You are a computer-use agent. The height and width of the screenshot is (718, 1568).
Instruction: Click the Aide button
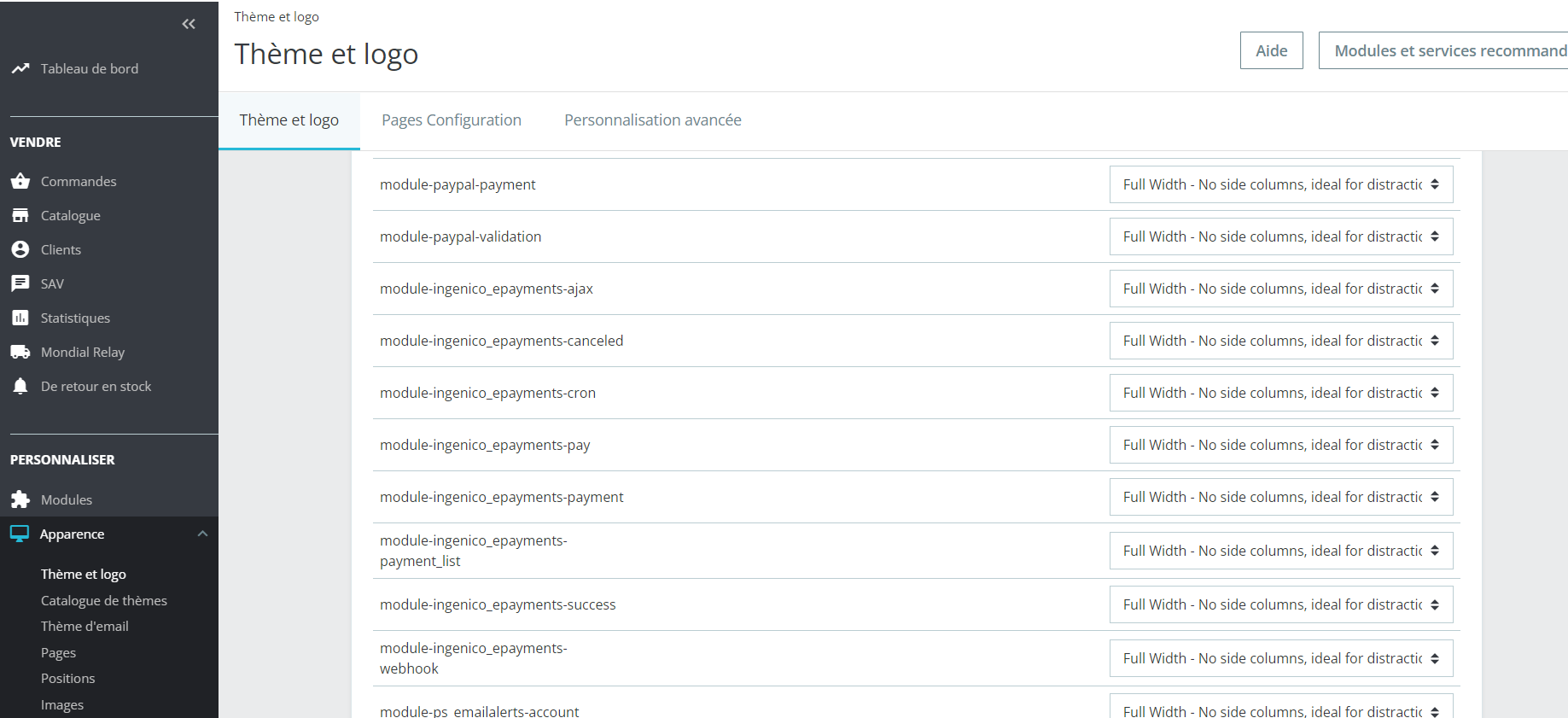click(1271, 50)
